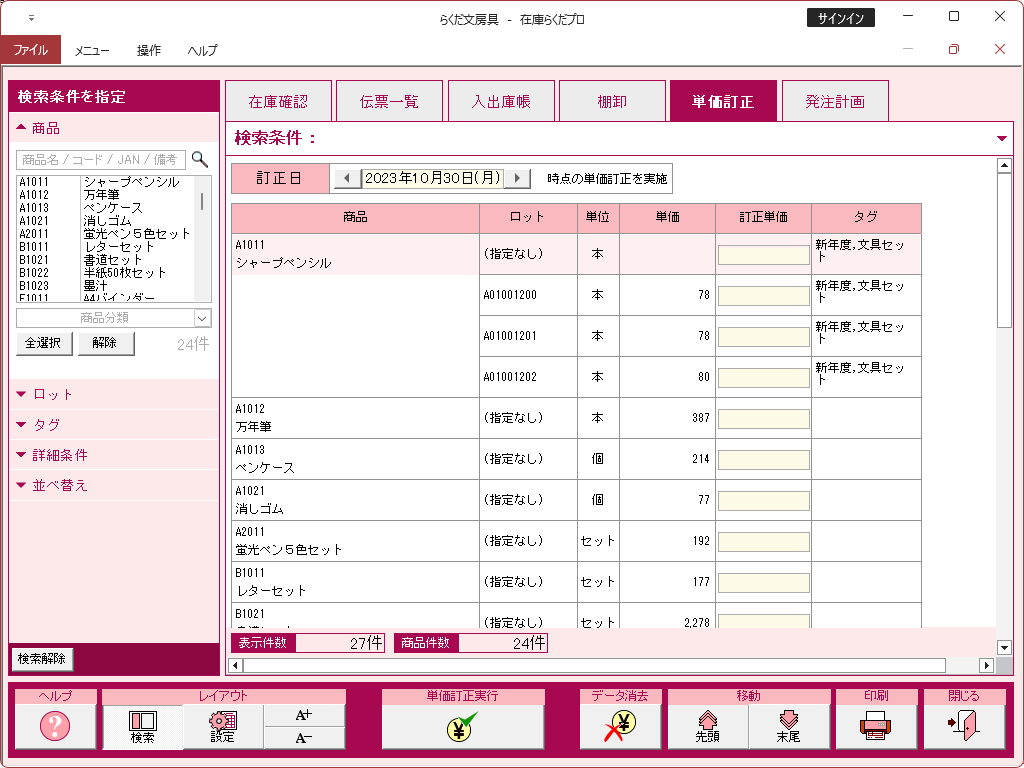Click the 訂正単価 column header
Image resolution: width=1024 pixels, height=768 pixels.
(x=763, y=217)
